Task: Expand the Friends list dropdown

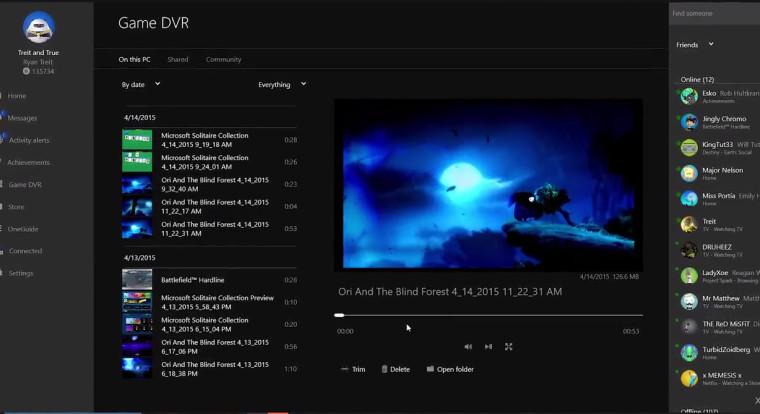Action: (695, 45)
